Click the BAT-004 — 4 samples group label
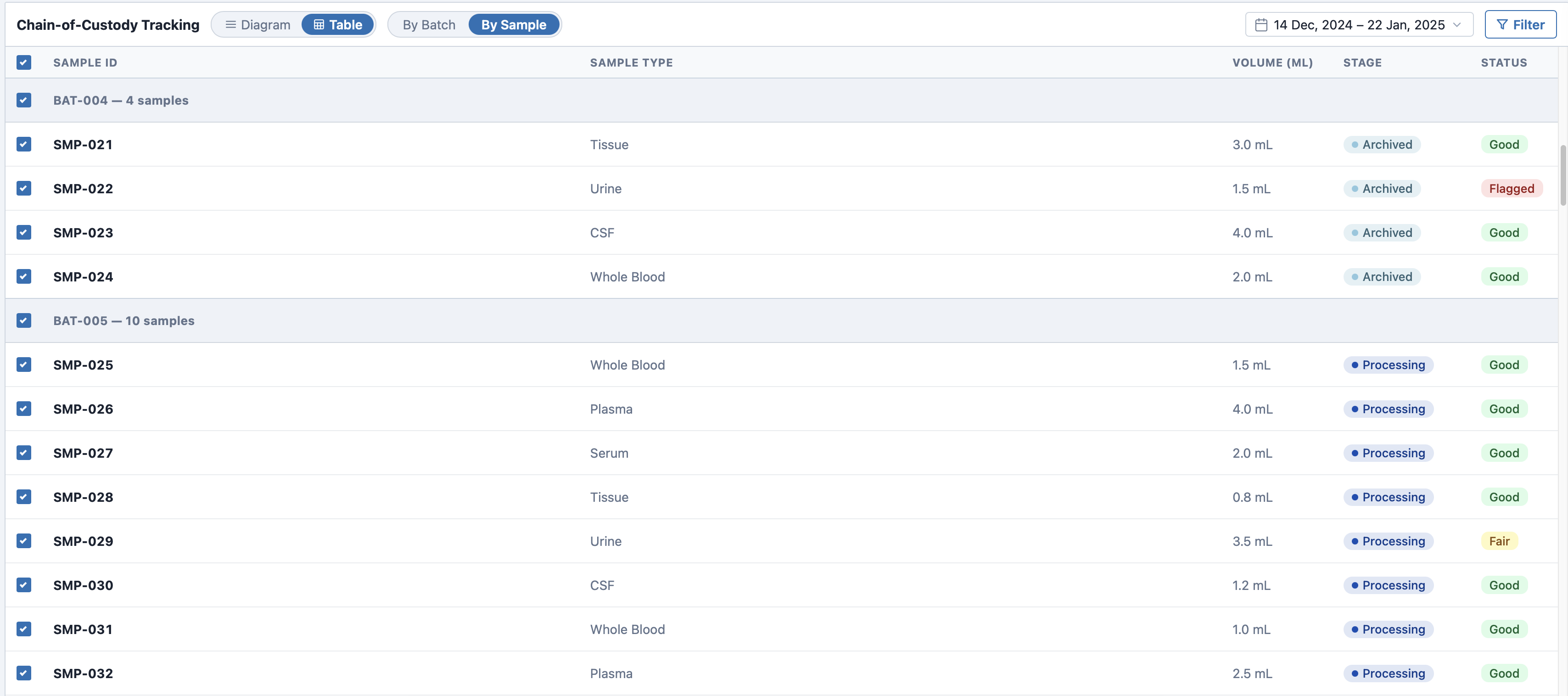The width and height of the screenshot is (1568, 696). click(x=121, y=101)
